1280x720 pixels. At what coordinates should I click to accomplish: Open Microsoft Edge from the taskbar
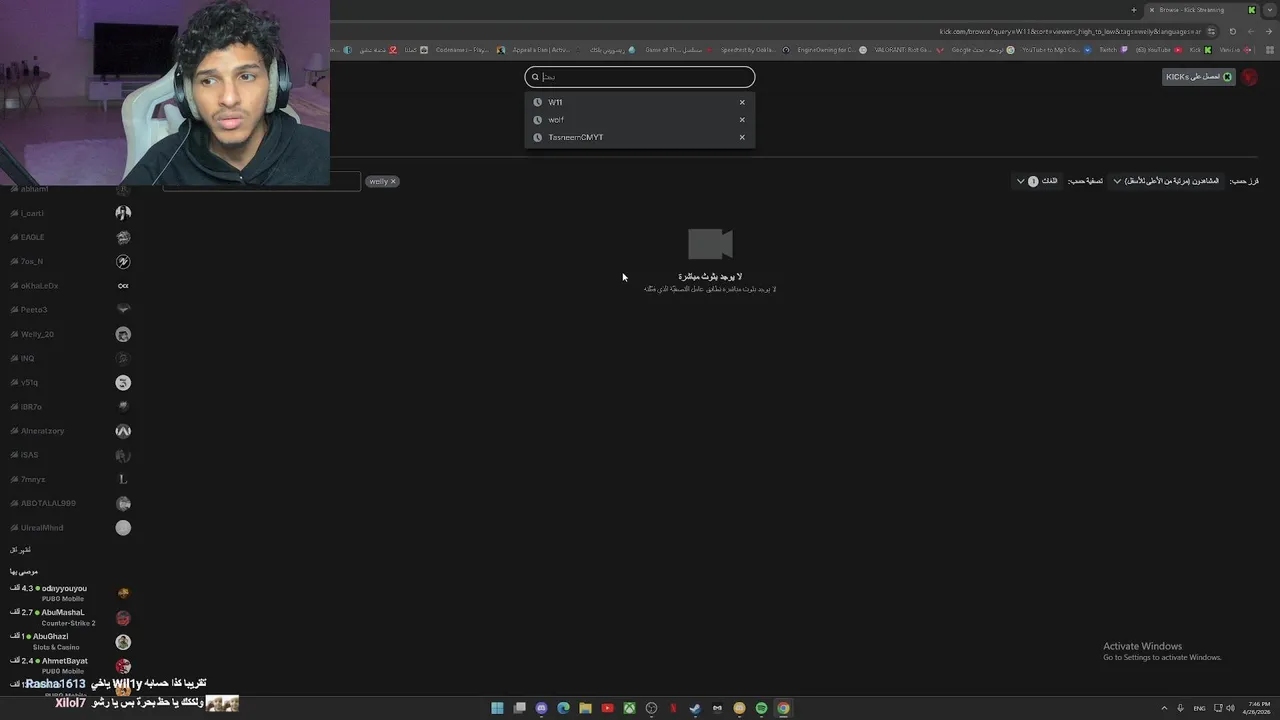tap(563, 708)
